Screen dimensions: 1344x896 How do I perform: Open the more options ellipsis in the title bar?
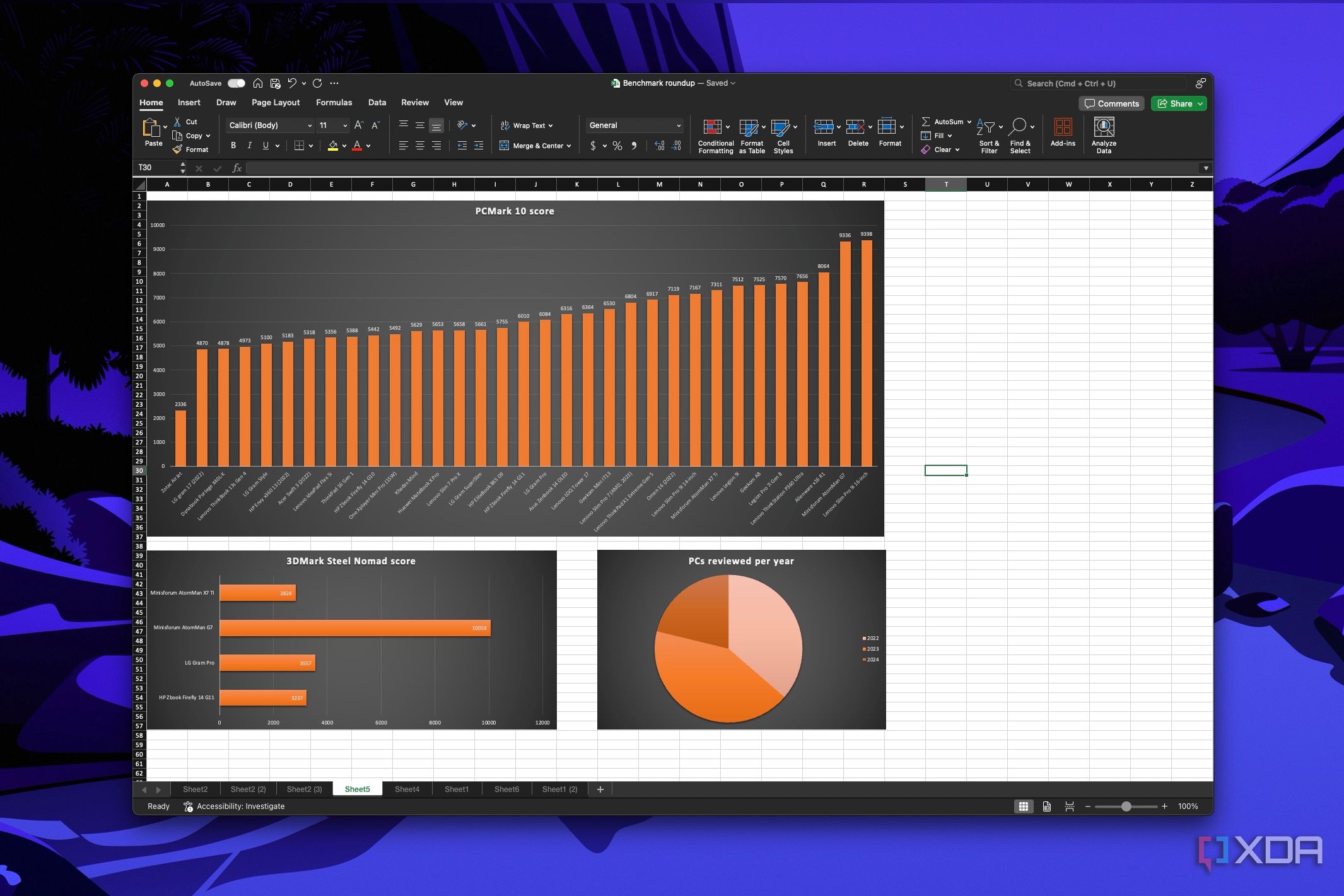click(x=334, y=83)
